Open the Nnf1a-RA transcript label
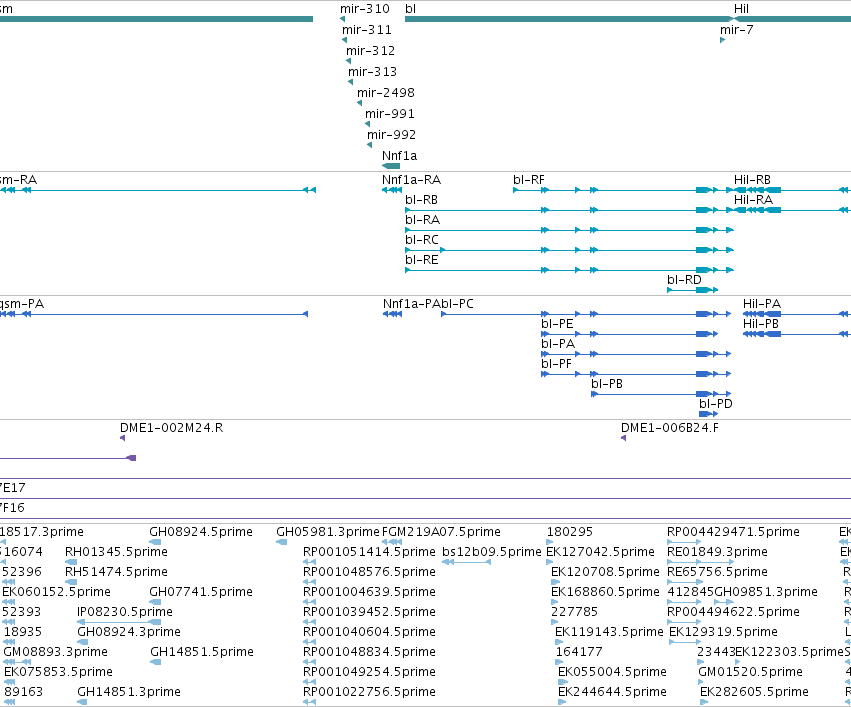Screen dimensions: 851x707 click(x=411, y=180)
